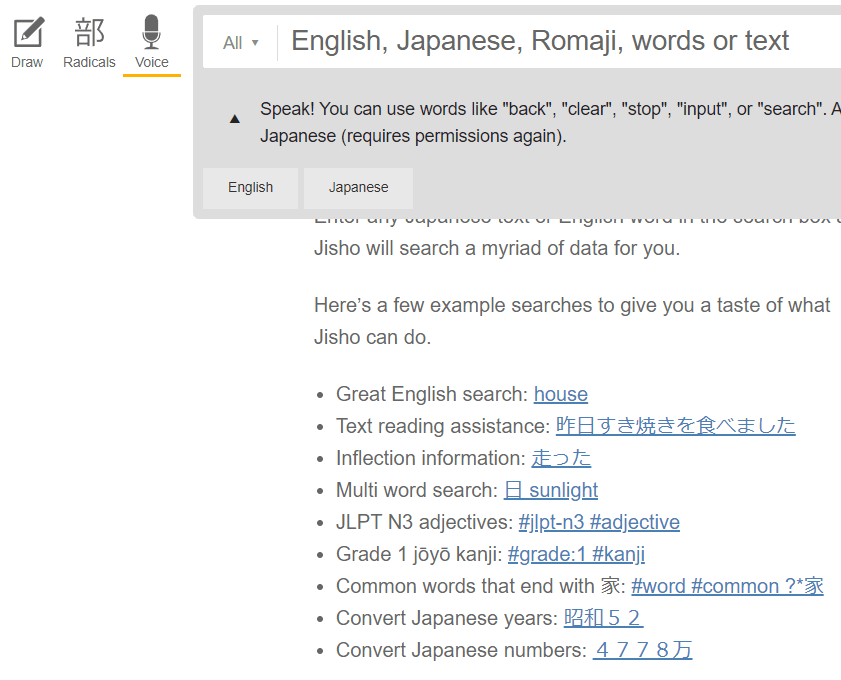Click the 'Convert Japanese years:' label
The height and width of the screenshot is (680, 841).
447,618
